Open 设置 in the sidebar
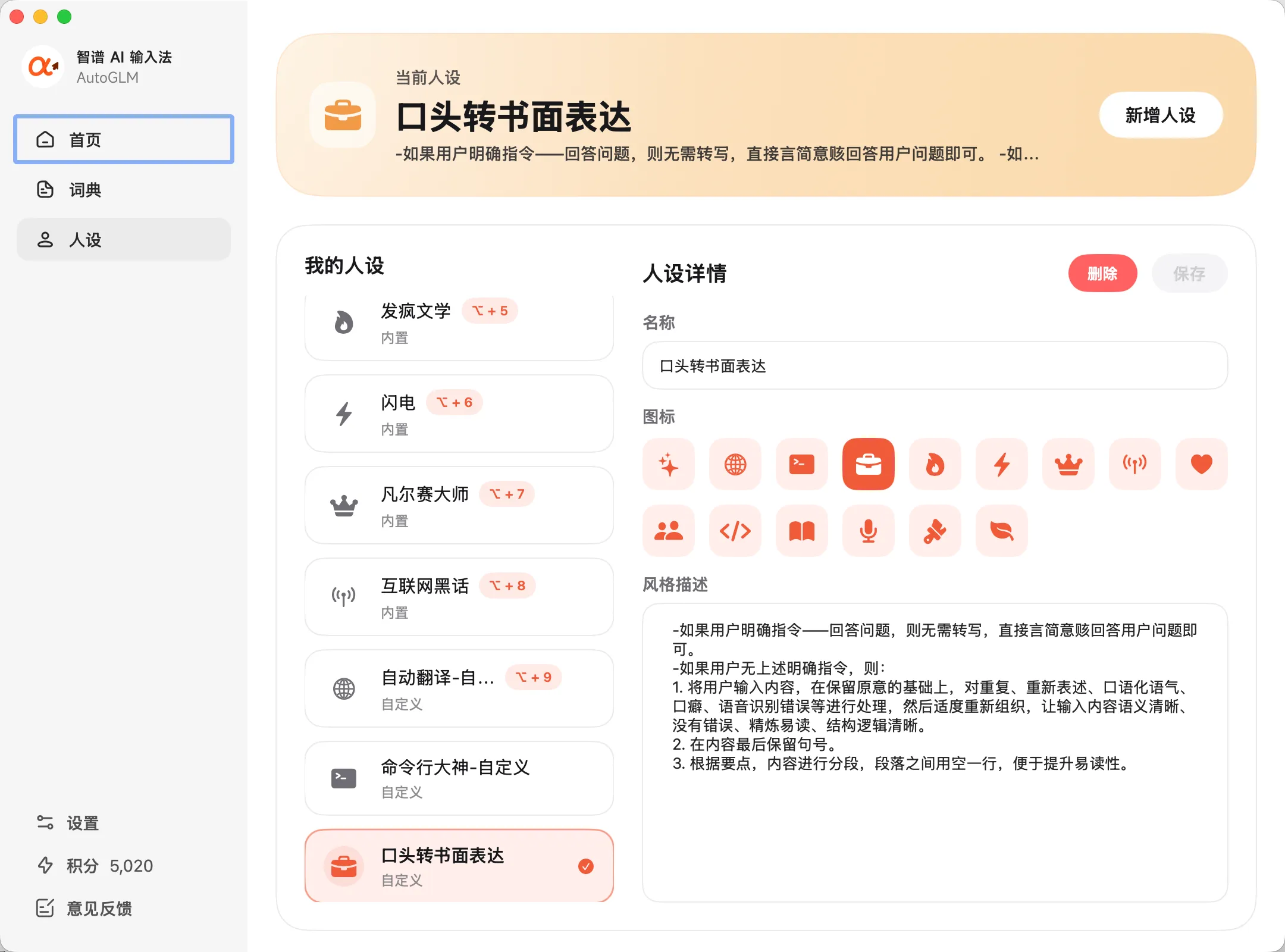The image size is (1285, 952). click(82, 823)
